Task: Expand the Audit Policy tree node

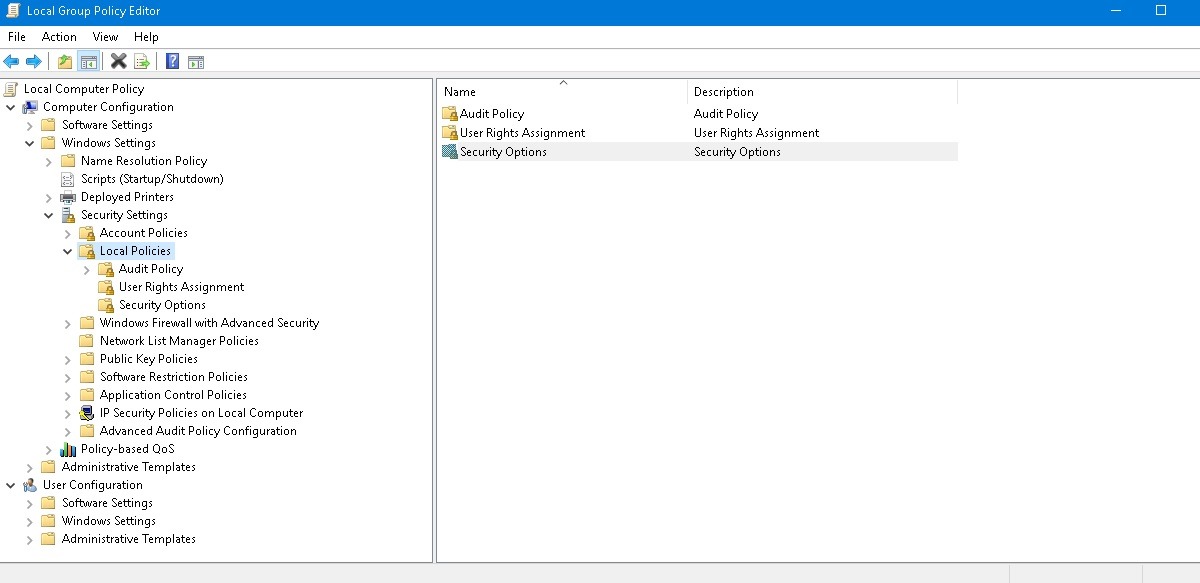Action: tap(85, 268)
